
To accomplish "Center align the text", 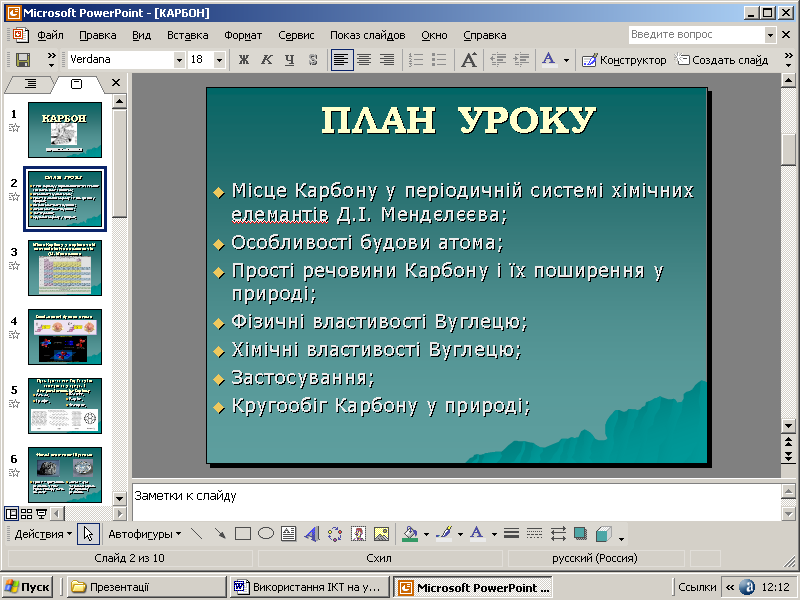I will [x=364, y=60].
